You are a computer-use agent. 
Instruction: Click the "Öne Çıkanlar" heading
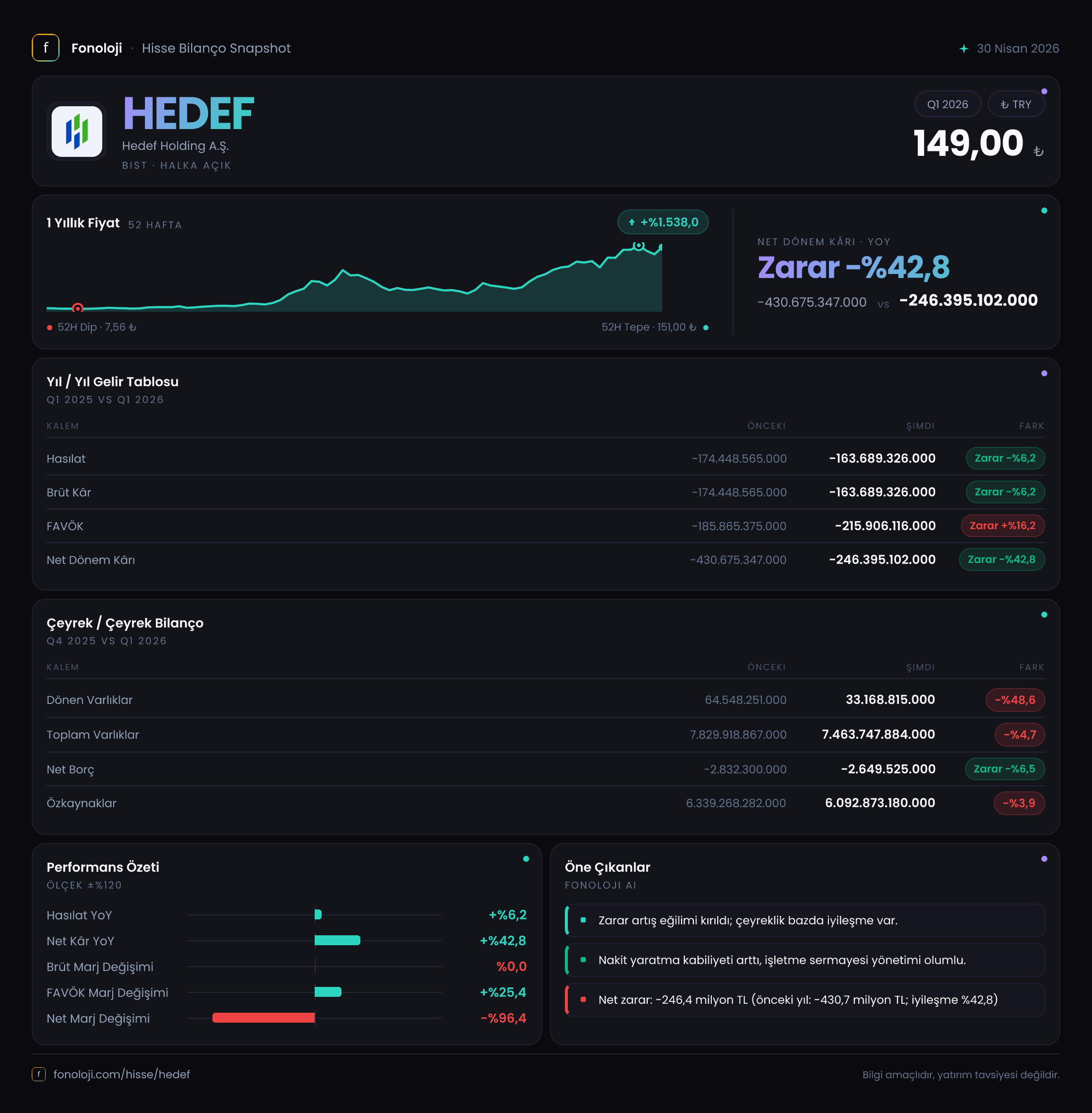pos(608,867)
